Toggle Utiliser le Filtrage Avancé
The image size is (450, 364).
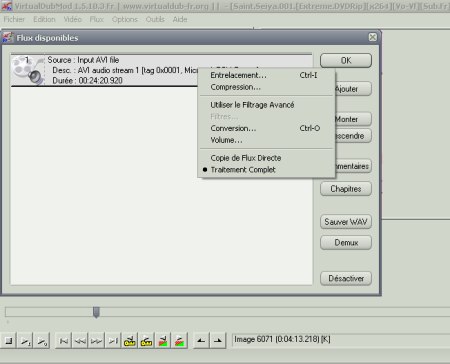point(266,105)
